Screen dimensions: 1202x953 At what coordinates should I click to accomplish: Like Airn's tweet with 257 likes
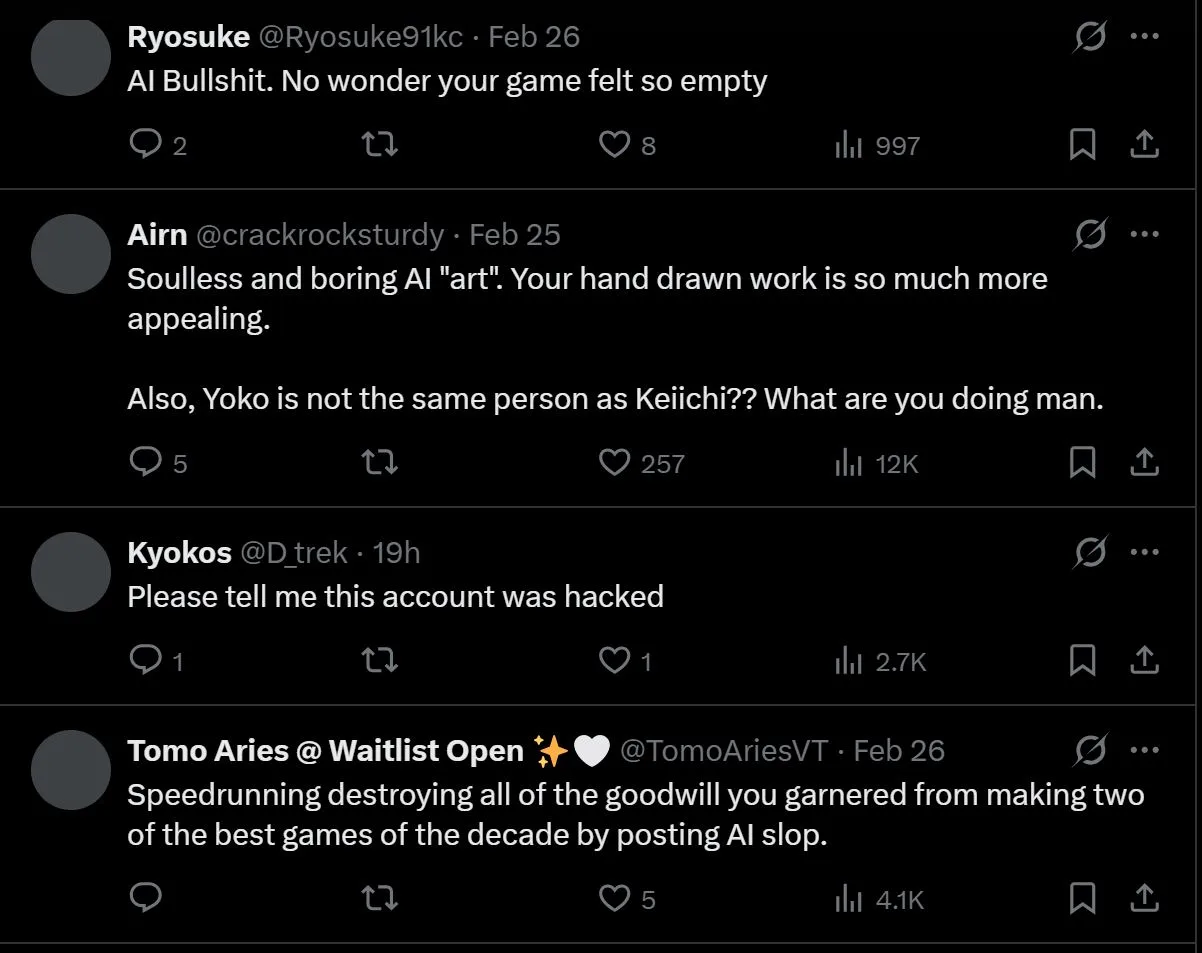(x=613, y=463)
